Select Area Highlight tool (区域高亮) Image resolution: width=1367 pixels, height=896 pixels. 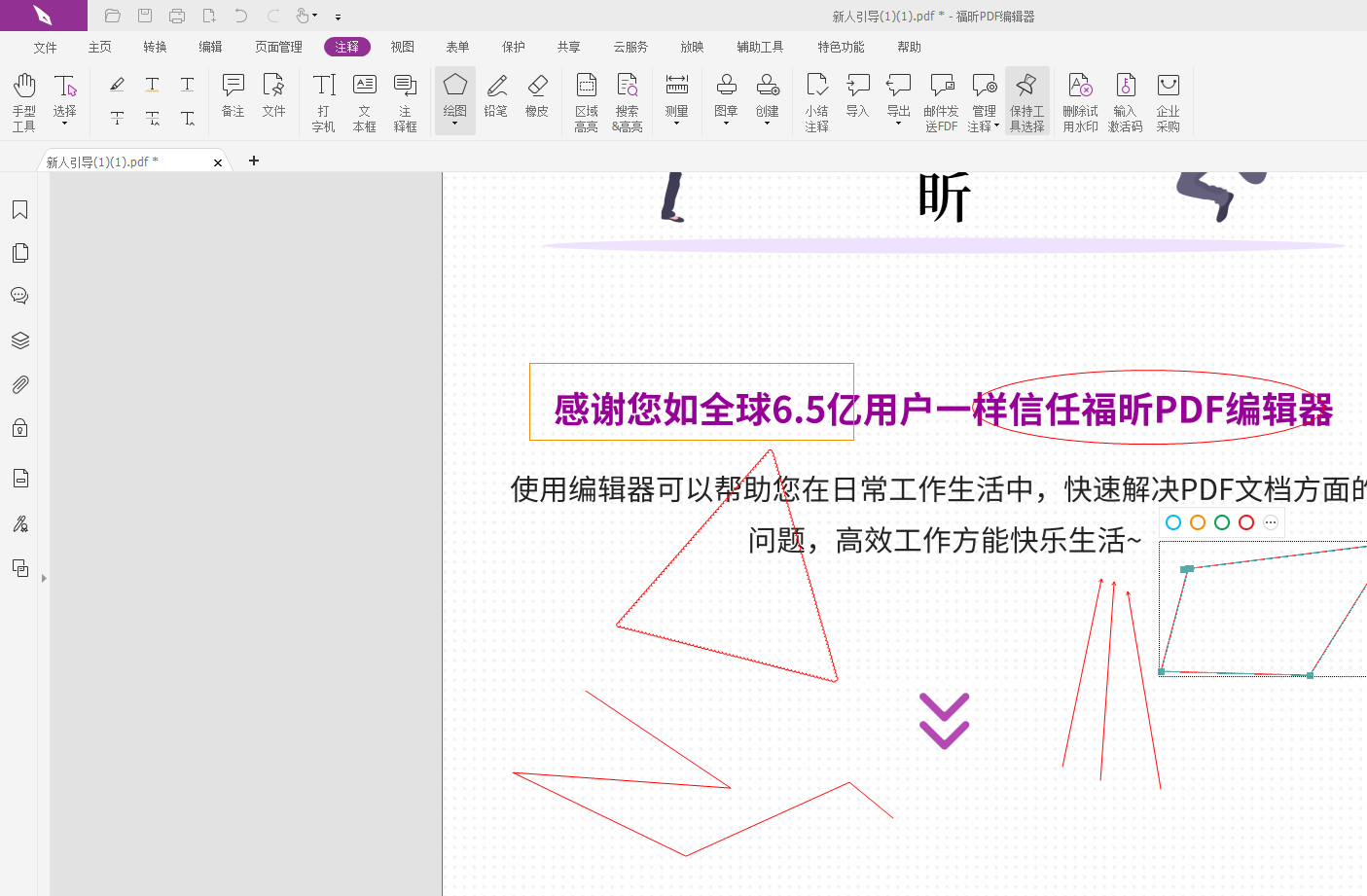click(587, 102)
